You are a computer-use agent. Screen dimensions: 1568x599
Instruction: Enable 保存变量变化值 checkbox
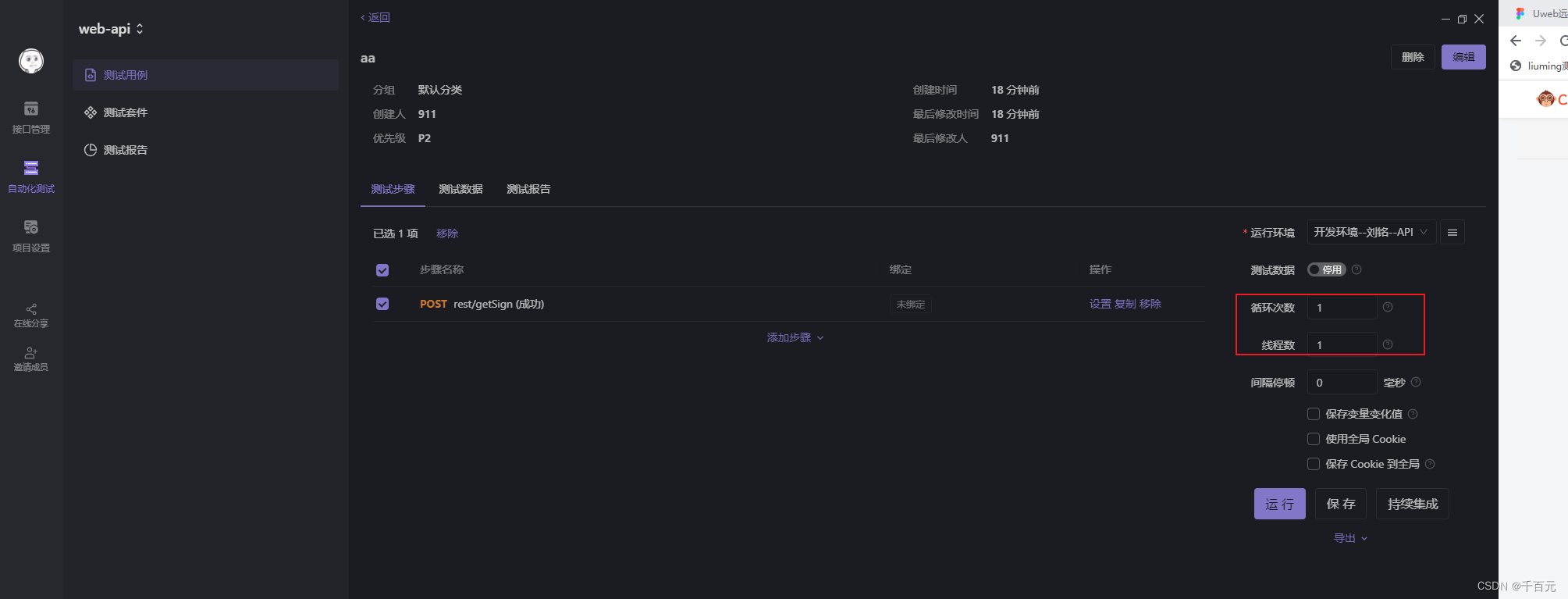pyautogui.click(x=1314, y=414)
